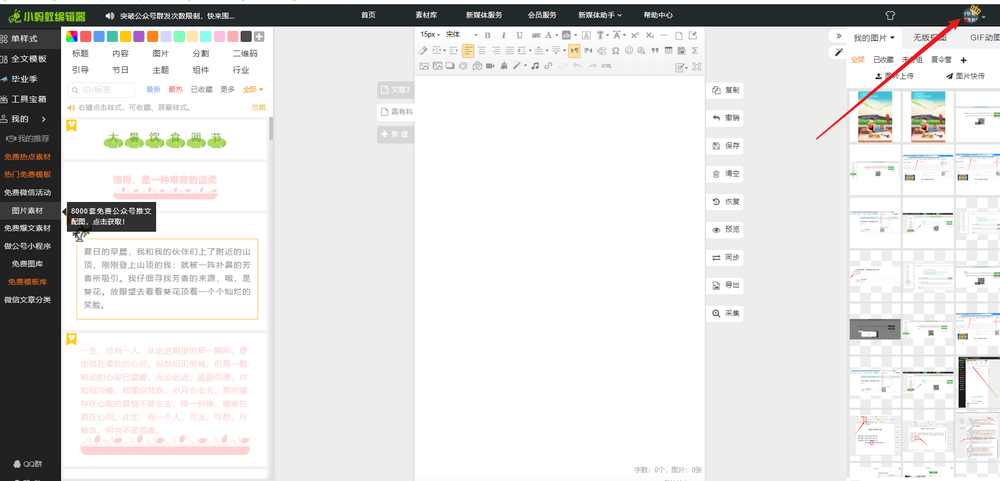Click the ID/标签 search input field
1000x481 pixels.
(104, 90)
